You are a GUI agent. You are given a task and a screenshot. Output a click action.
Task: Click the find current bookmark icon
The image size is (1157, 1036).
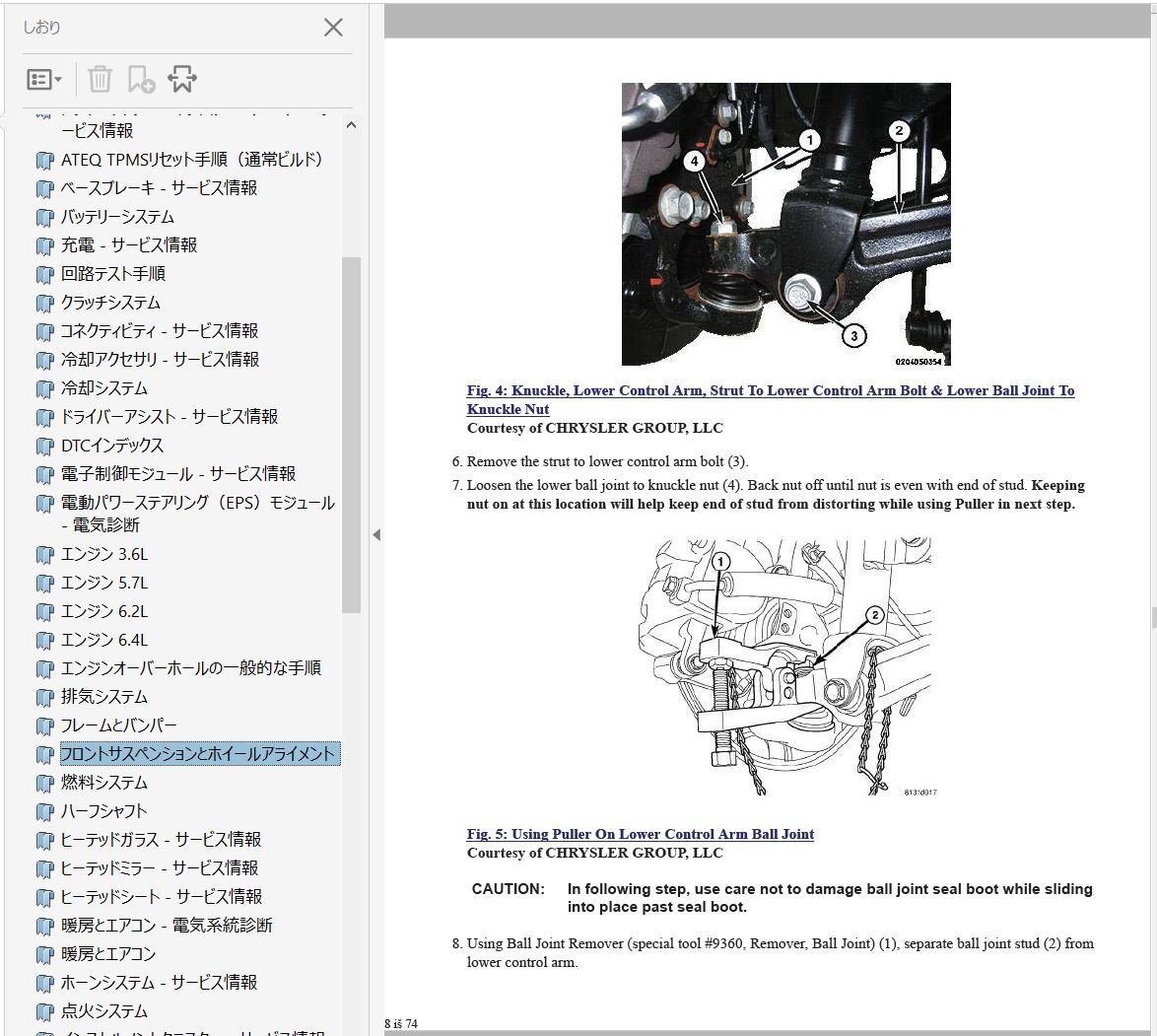click(182, 80)
